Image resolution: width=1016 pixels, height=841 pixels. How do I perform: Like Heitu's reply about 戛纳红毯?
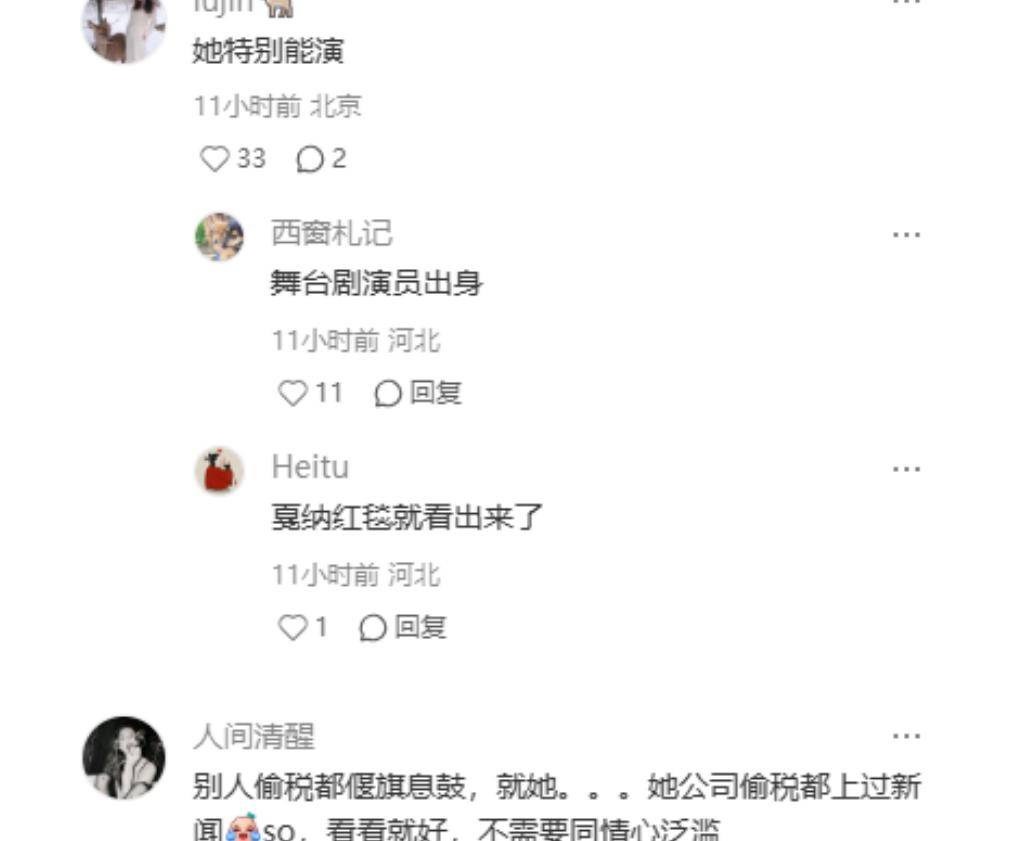click(x=292, y=627)
